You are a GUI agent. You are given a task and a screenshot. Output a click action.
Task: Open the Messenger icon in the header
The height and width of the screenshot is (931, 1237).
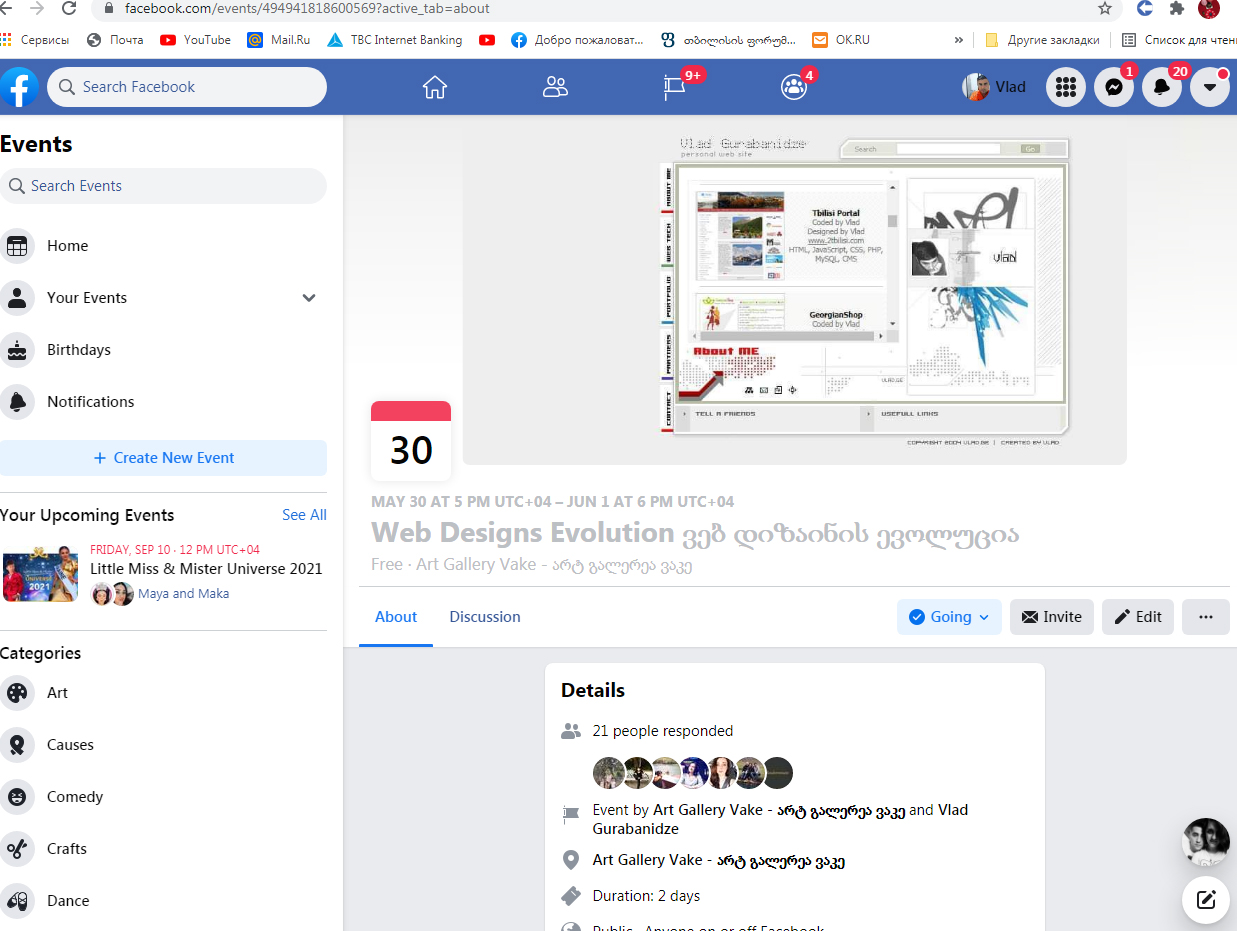click(x=1113, y=88)
